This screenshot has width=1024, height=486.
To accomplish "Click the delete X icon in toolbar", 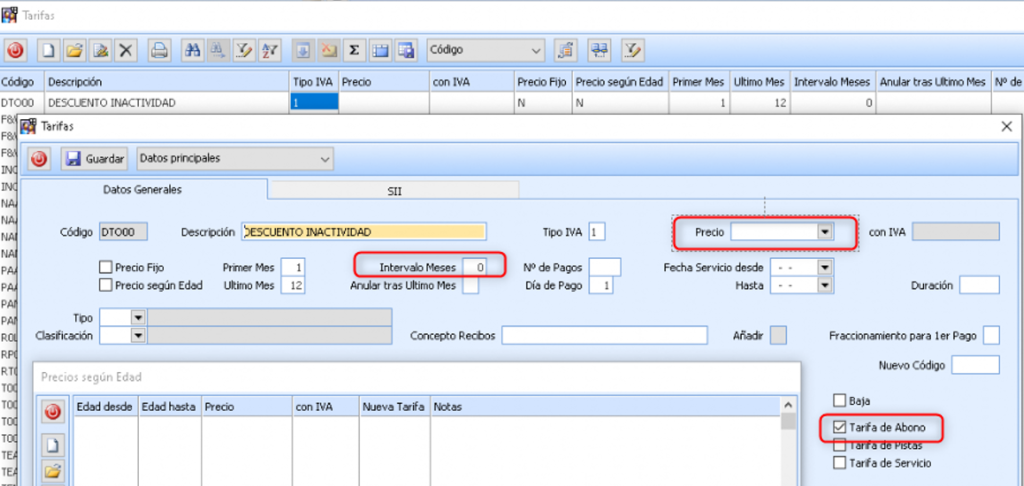I will pyautogui.click(x=126, y=49).
